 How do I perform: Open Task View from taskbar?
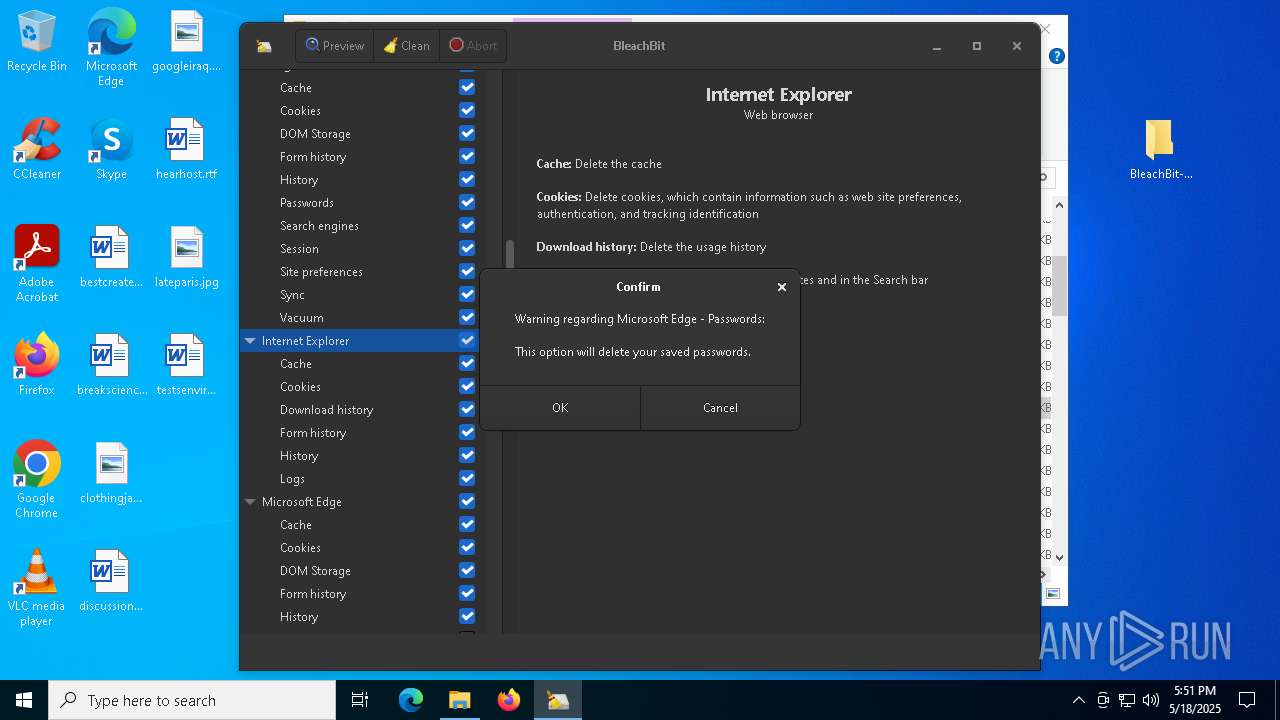[360, 700]
